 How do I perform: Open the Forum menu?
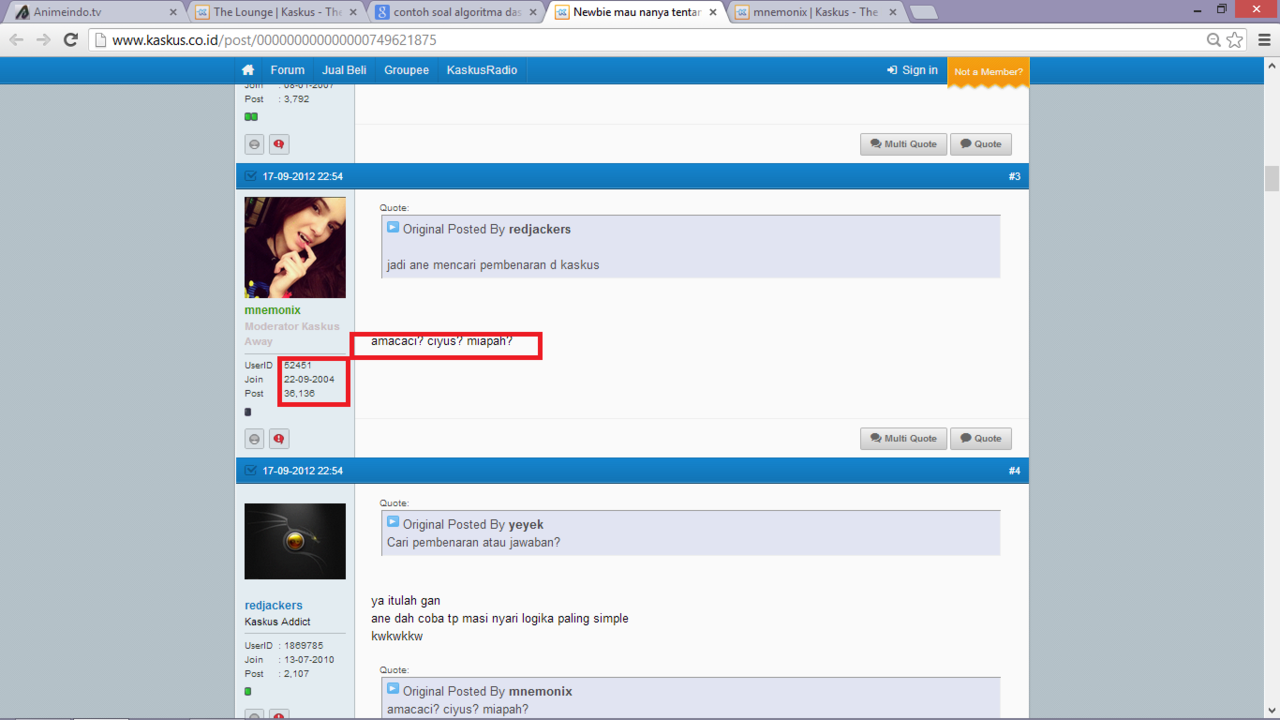tap(287, 70)
